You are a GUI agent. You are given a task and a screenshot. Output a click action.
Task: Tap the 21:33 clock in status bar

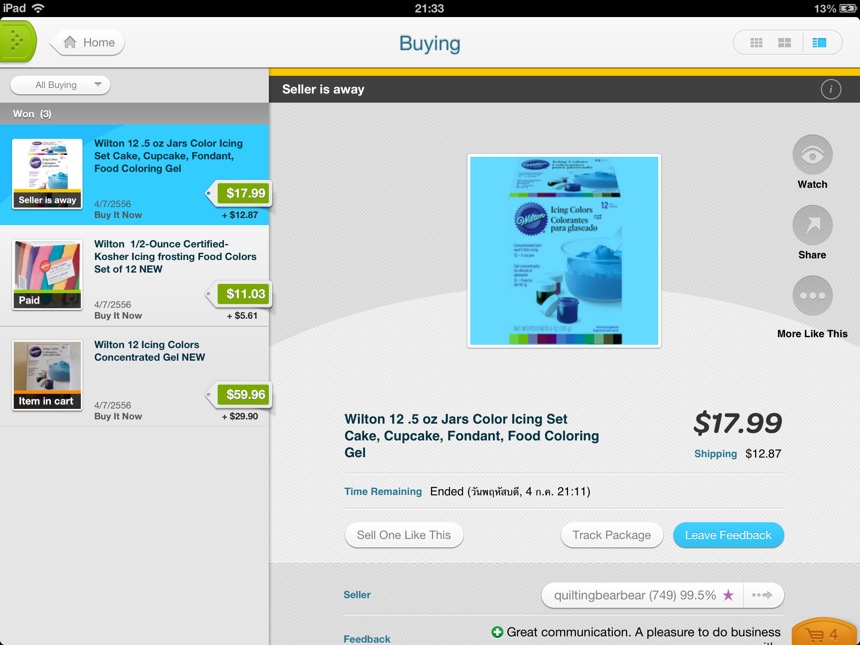click(429, 8)
